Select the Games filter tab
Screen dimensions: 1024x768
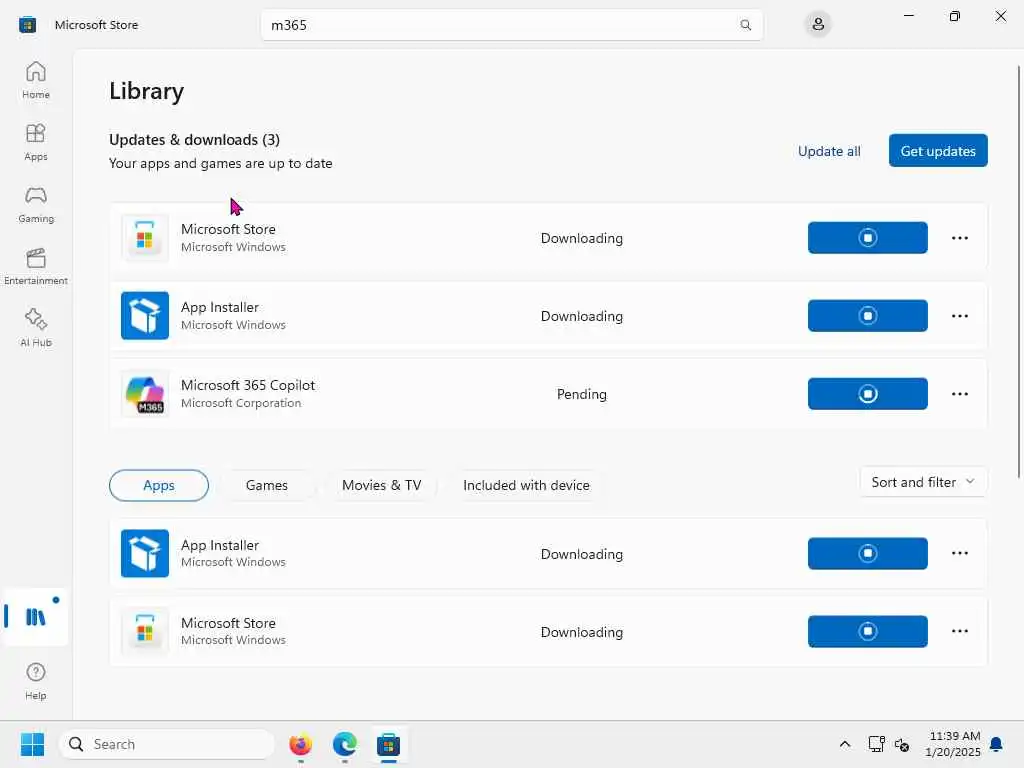(266, 485)
